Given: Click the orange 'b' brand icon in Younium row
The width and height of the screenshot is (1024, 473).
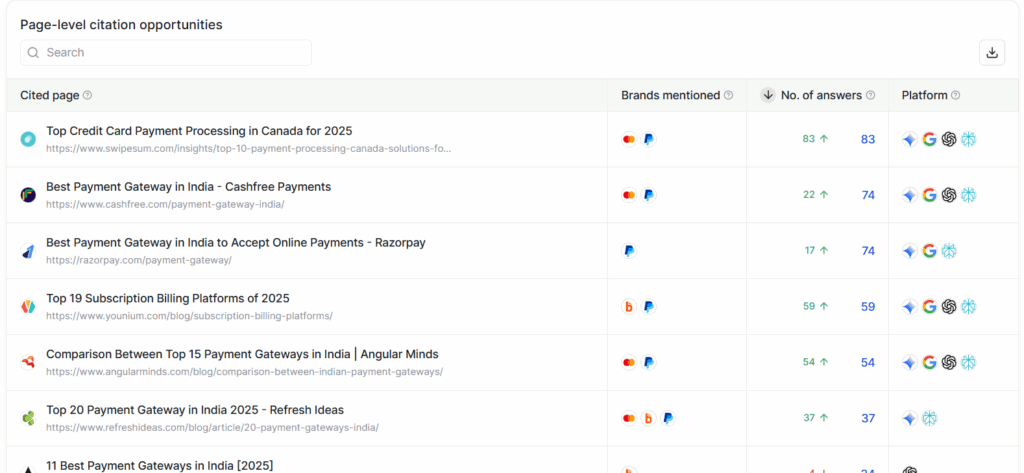Looking at the screenshot, I should [628, 307].
